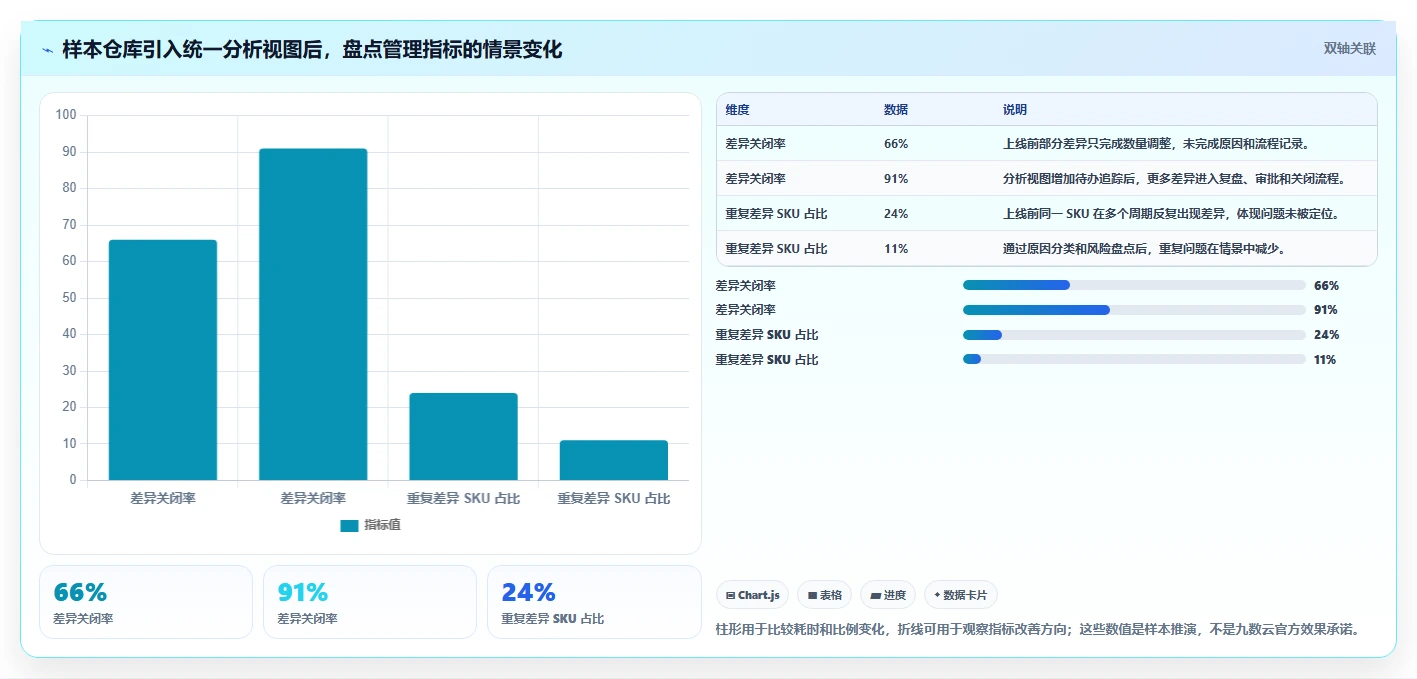Click the description starting 上线前同一 SKU
Viewport: 1417px width, 679px height.
click(1171, 214)
